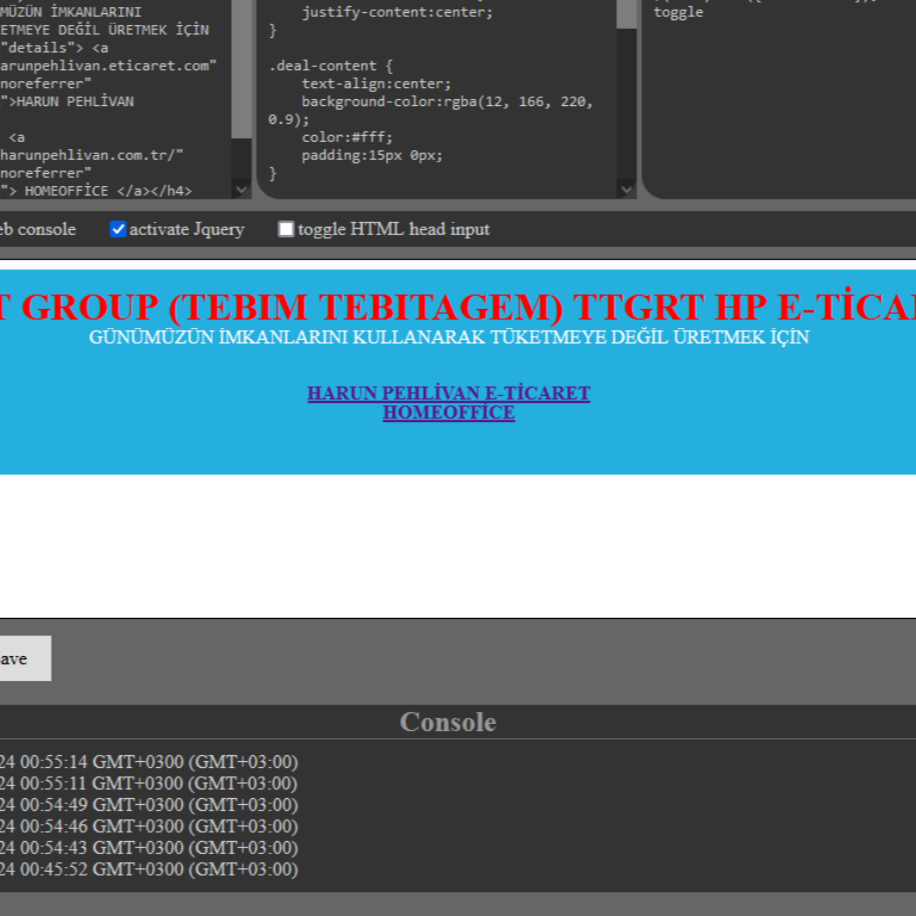Click console entry 00:54:43 GMT+0300
This screenshot has width=916, height=916.
point(149,848)
